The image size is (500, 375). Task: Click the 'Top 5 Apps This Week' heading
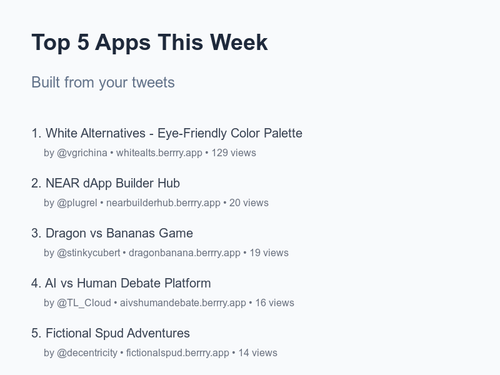(x=149, y=43)
